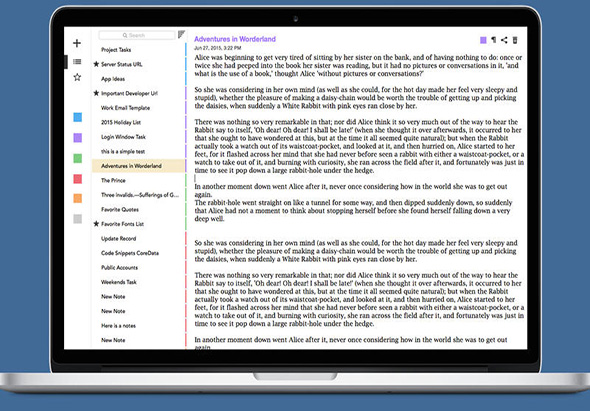
Task: Select Favorite Quotes note
Action: click(138, 209)
